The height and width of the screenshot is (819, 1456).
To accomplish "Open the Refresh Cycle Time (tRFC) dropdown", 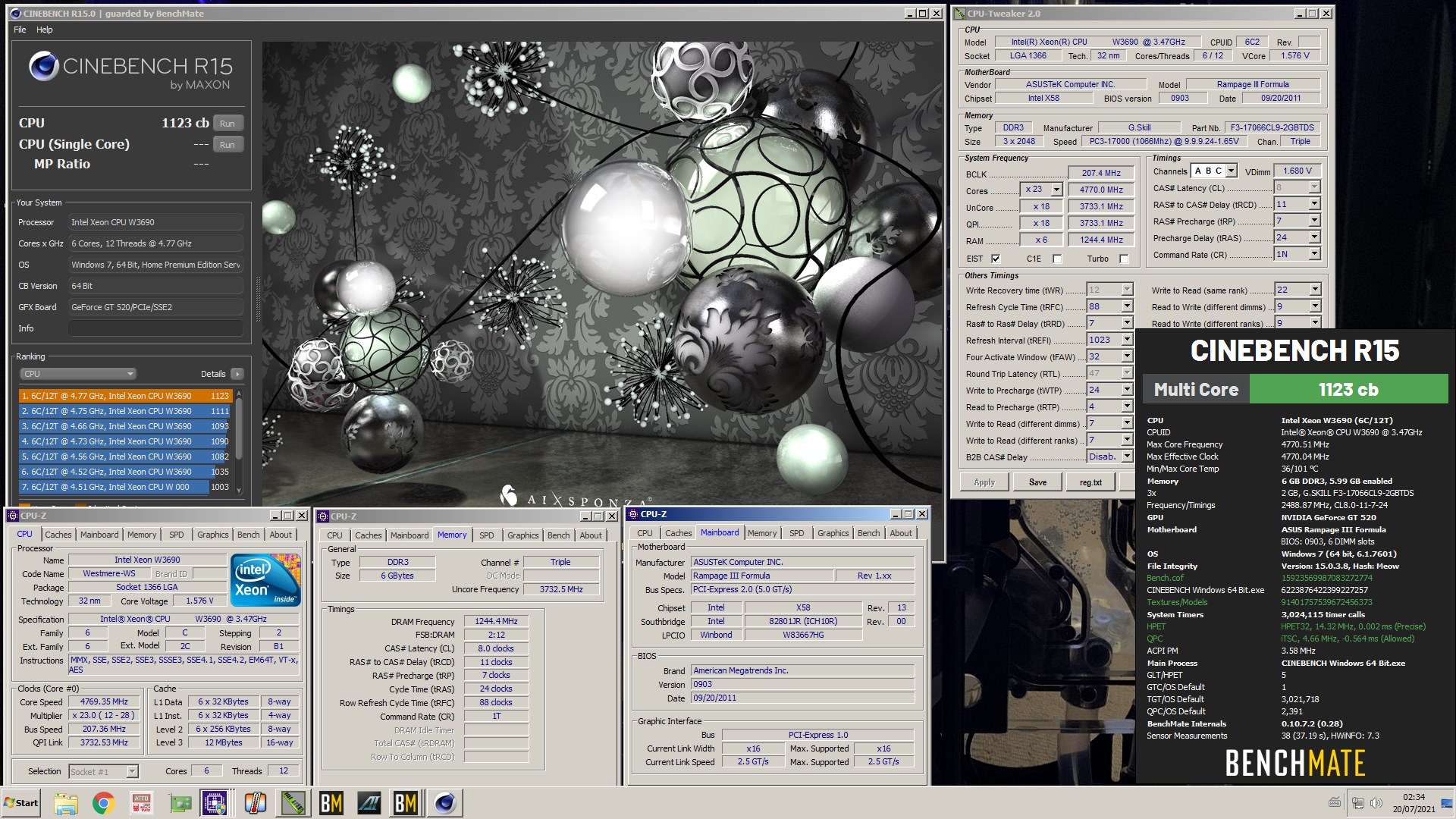I will coord(1127,306).
